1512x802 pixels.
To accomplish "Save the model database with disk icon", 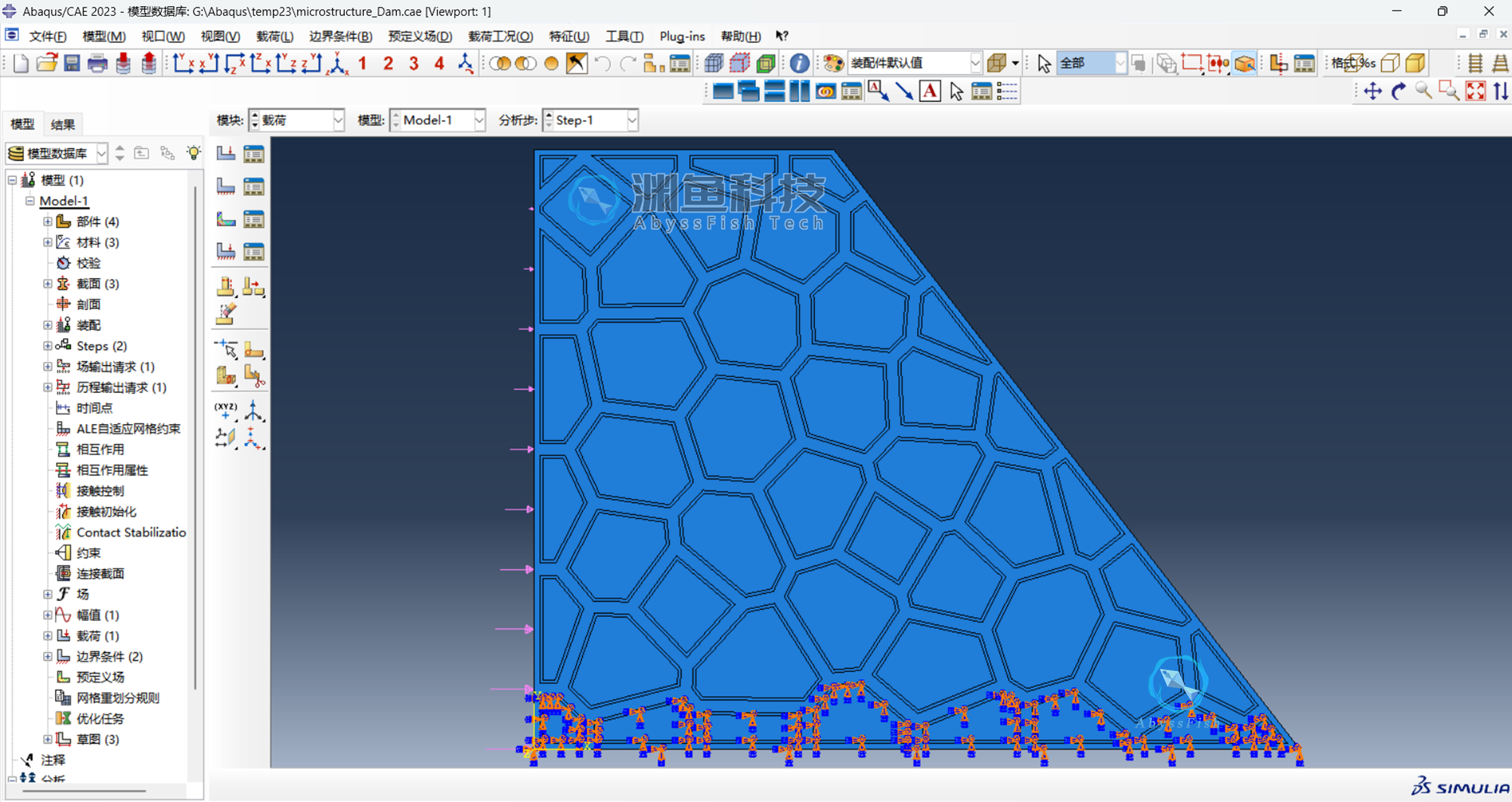I will (x=72, y=63).
